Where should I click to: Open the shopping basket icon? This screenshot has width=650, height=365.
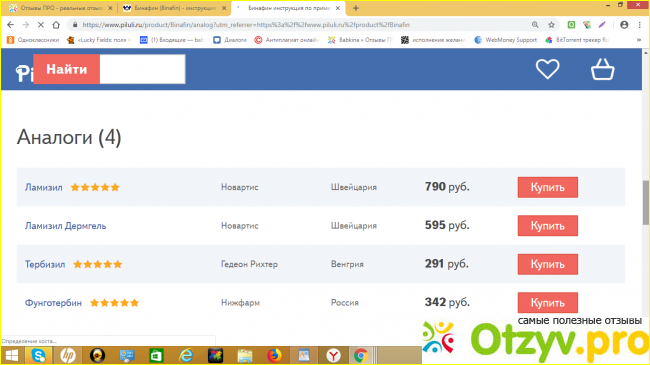602,69
